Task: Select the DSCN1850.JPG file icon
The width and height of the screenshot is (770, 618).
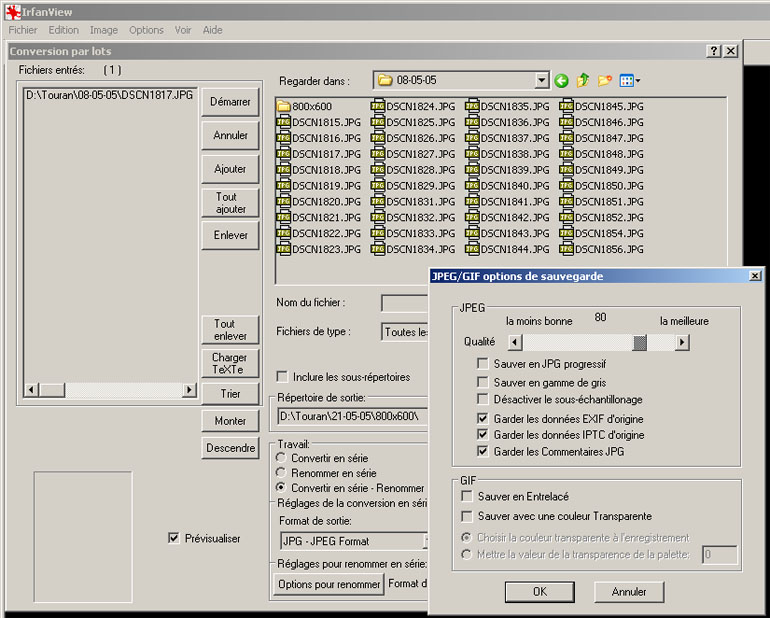Action: coord(566,186)
